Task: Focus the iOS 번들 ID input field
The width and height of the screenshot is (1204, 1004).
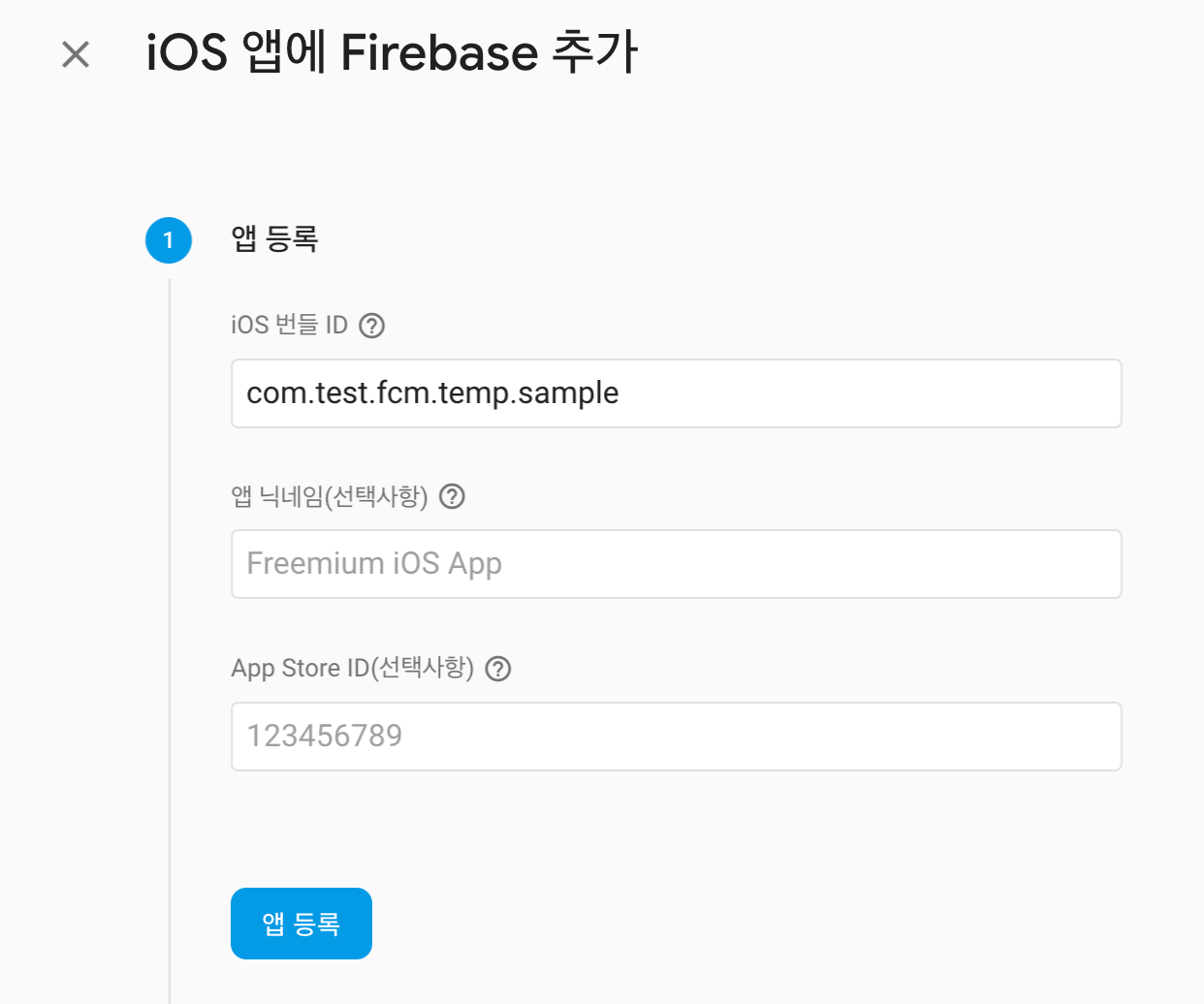Action: point(677,393)
